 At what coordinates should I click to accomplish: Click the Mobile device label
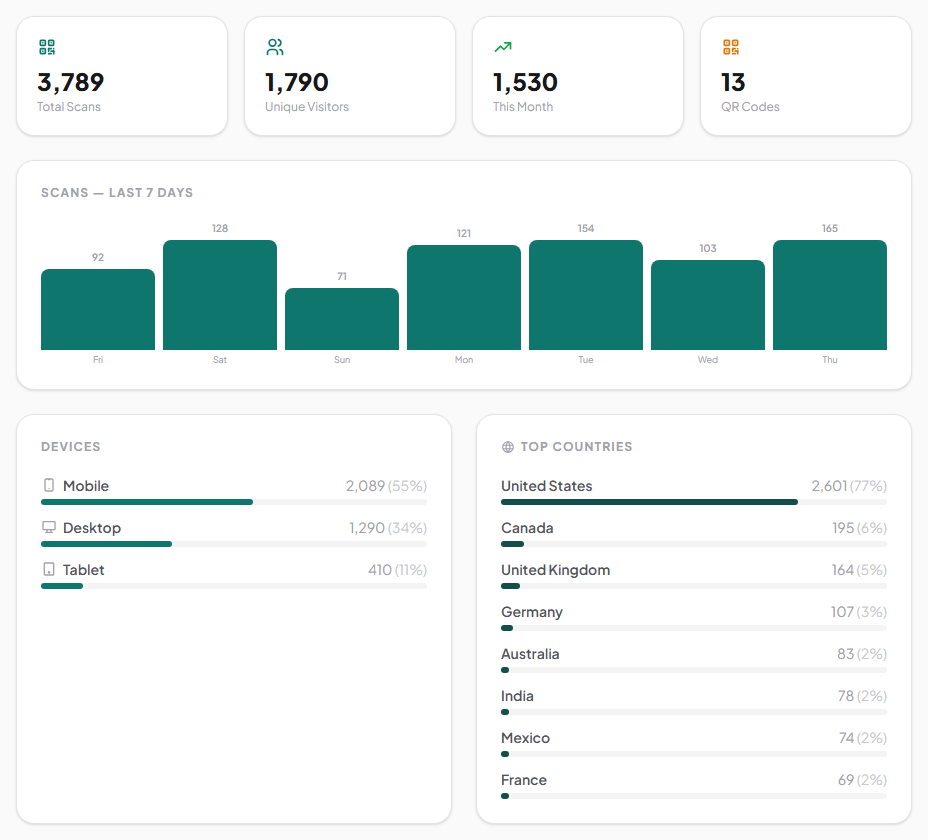(86, 486)
